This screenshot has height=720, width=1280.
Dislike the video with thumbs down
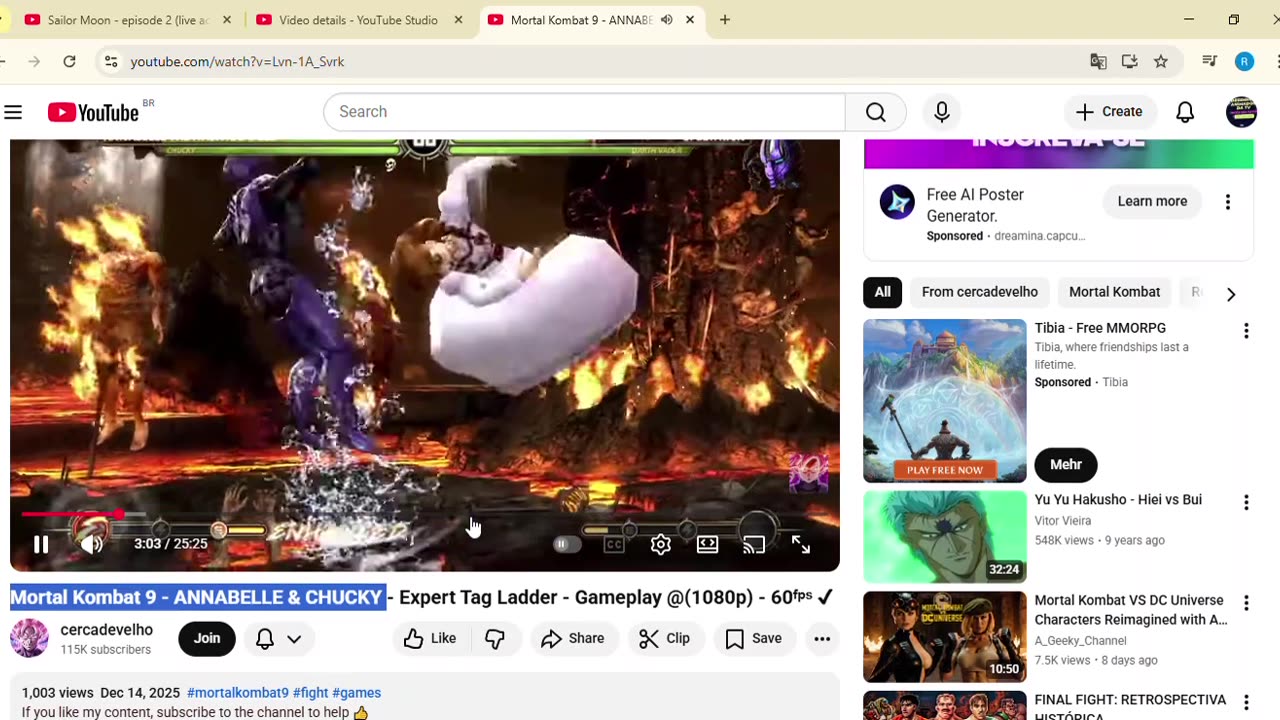click(495, 639)
